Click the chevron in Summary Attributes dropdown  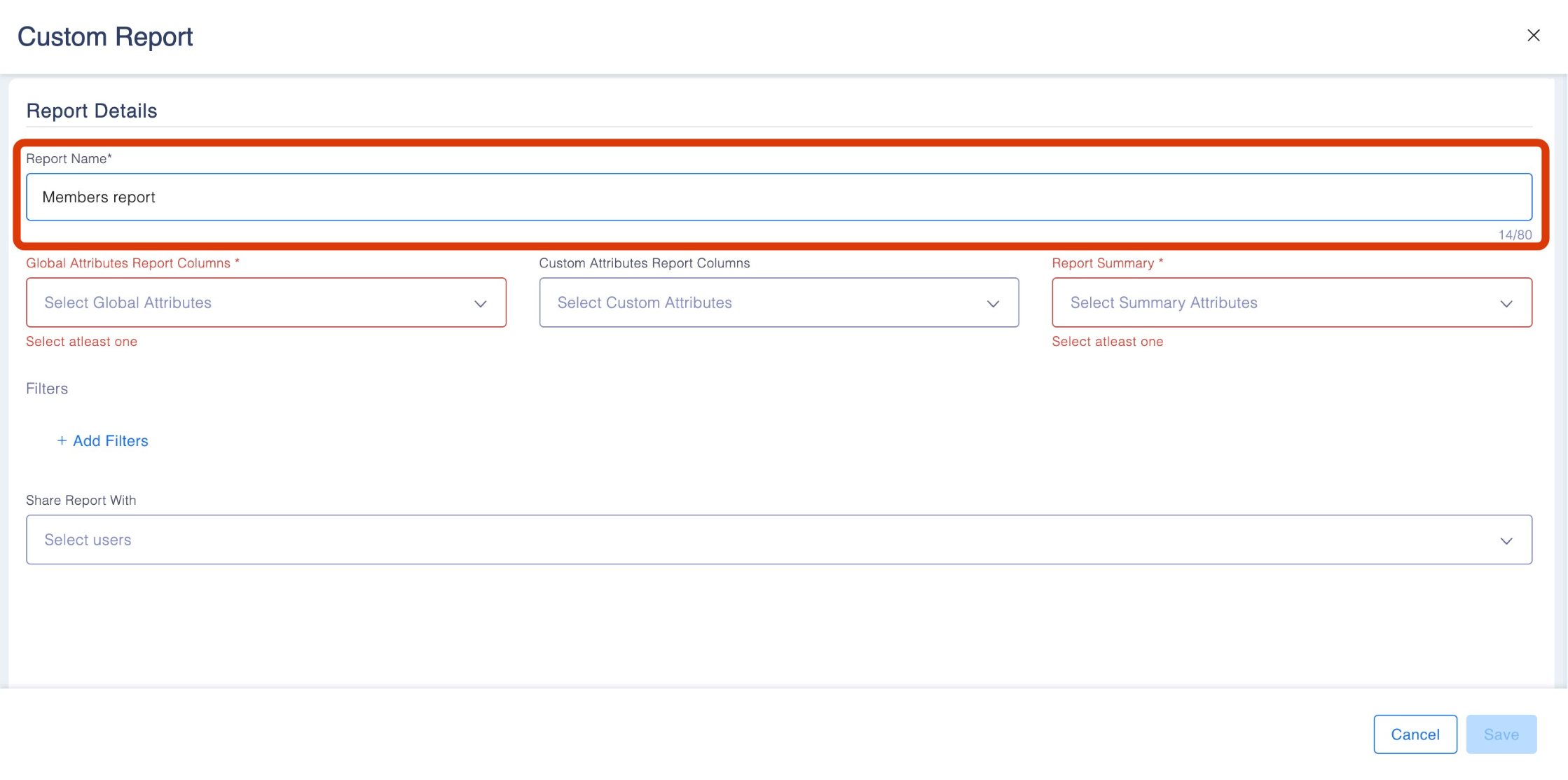click(1506, 303)
